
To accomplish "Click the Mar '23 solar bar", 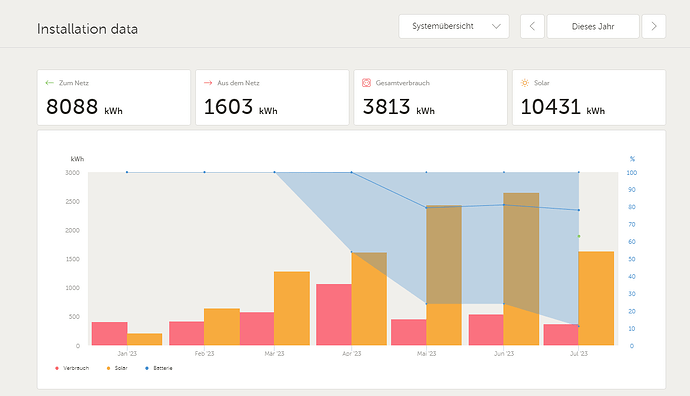I will pos(292,308).
